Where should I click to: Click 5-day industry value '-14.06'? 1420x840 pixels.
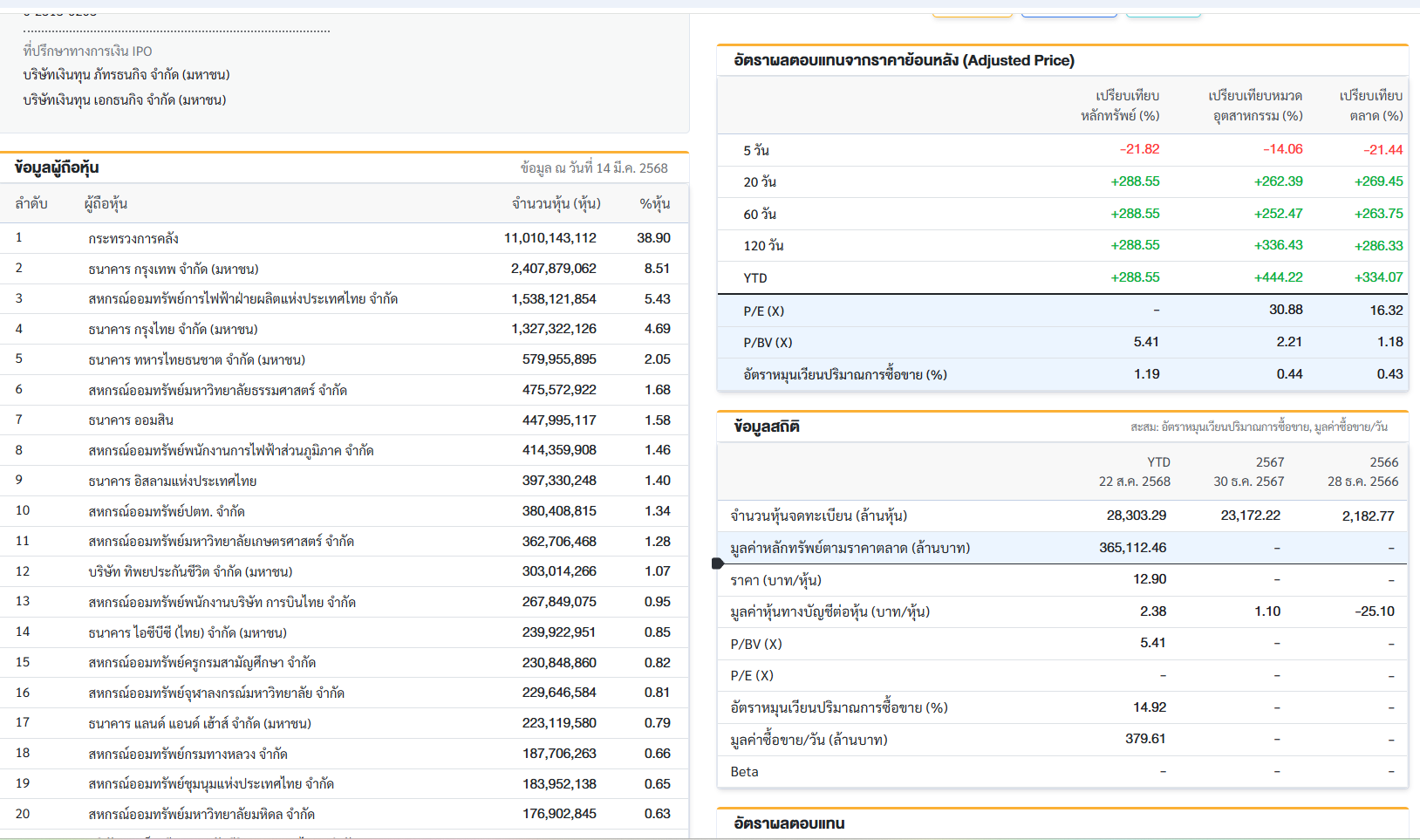coord(1282,149)
